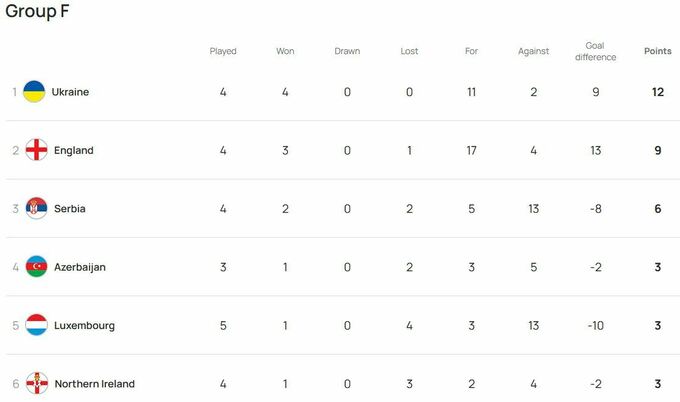Open the Northern Ireland team name
Viewport: 680px width, 402px height.
[x=95, y=384]
